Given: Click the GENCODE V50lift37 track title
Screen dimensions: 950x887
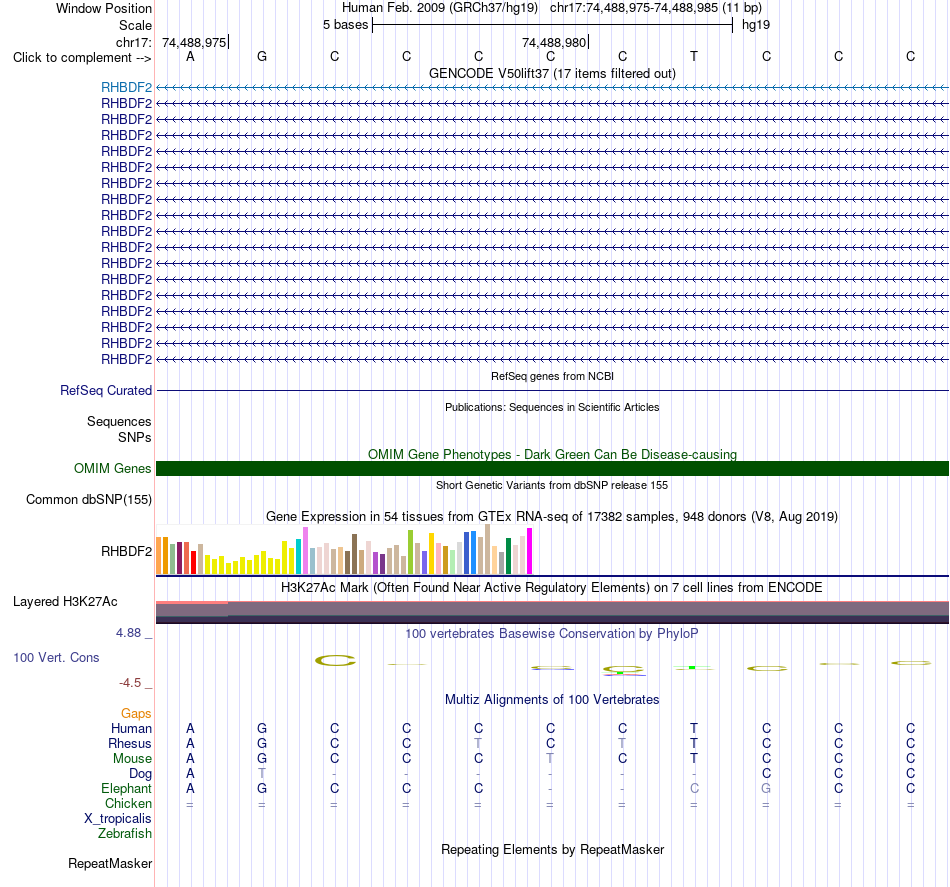Looking at the screenshot, I should point(552,73).
